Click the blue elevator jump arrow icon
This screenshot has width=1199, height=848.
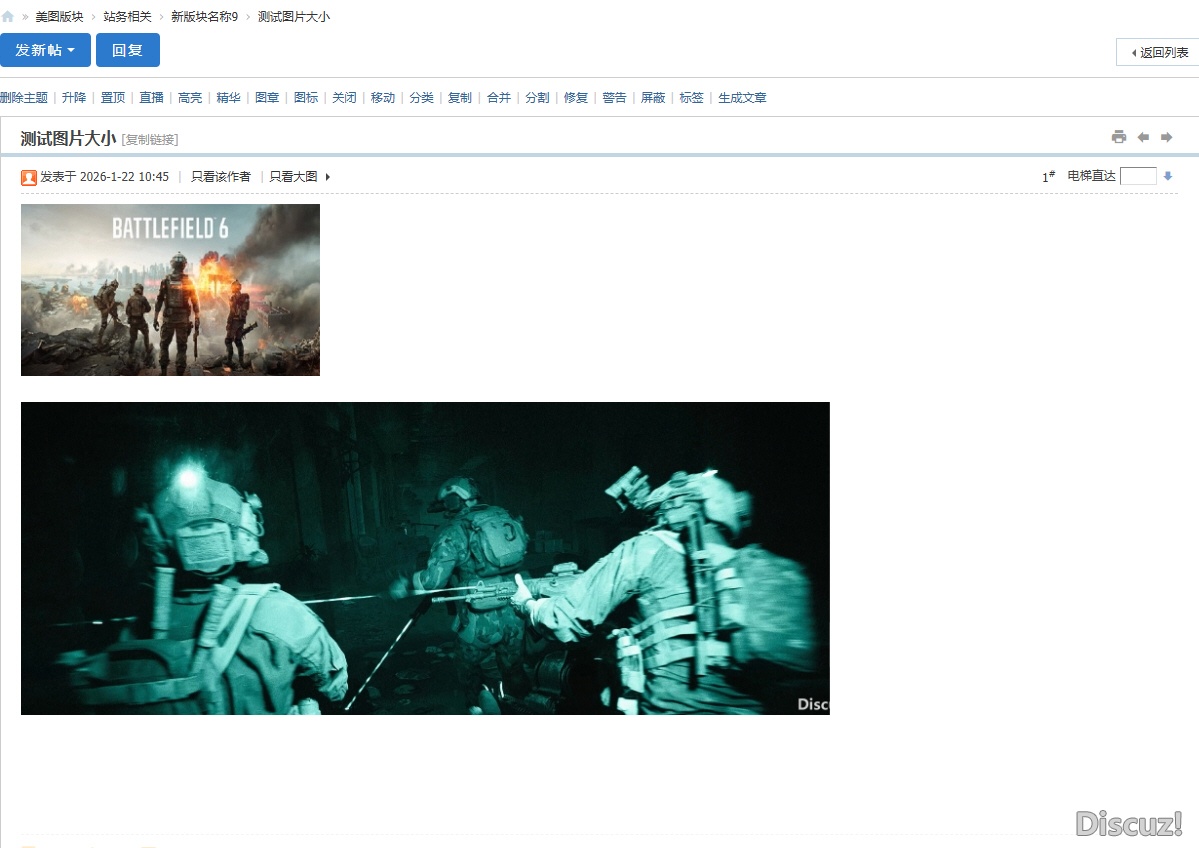point(1167,176)
